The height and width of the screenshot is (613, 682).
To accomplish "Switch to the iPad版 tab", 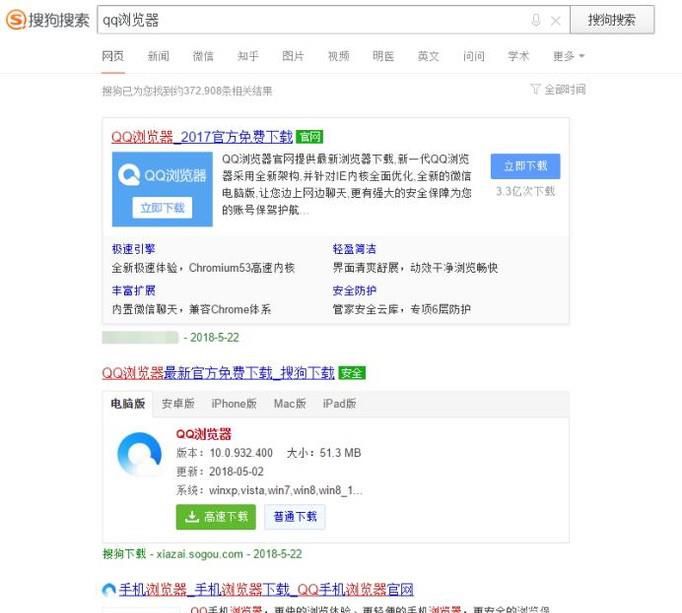I will coord(339,404).
